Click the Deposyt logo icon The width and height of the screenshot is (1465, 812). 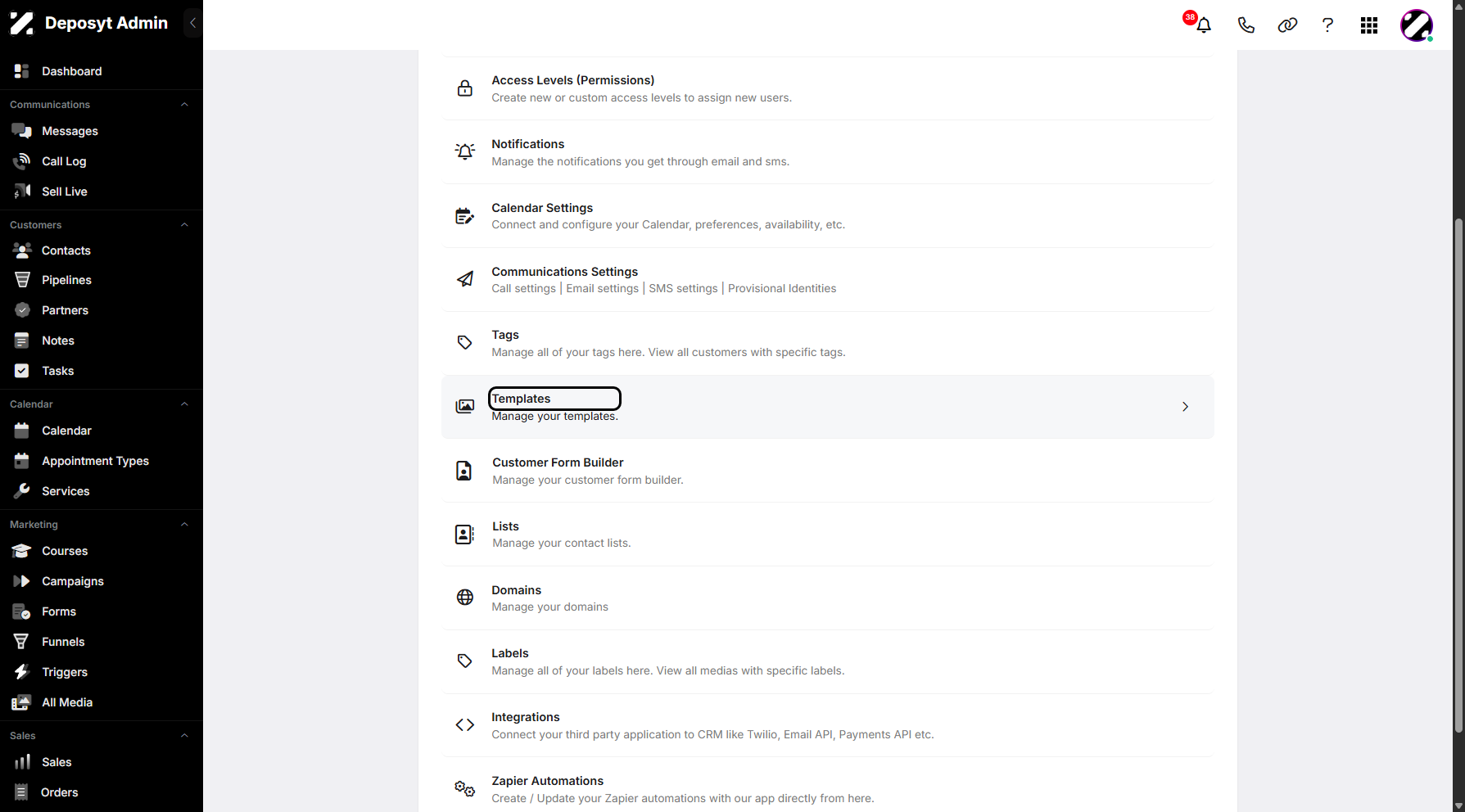tap(21, 23)
